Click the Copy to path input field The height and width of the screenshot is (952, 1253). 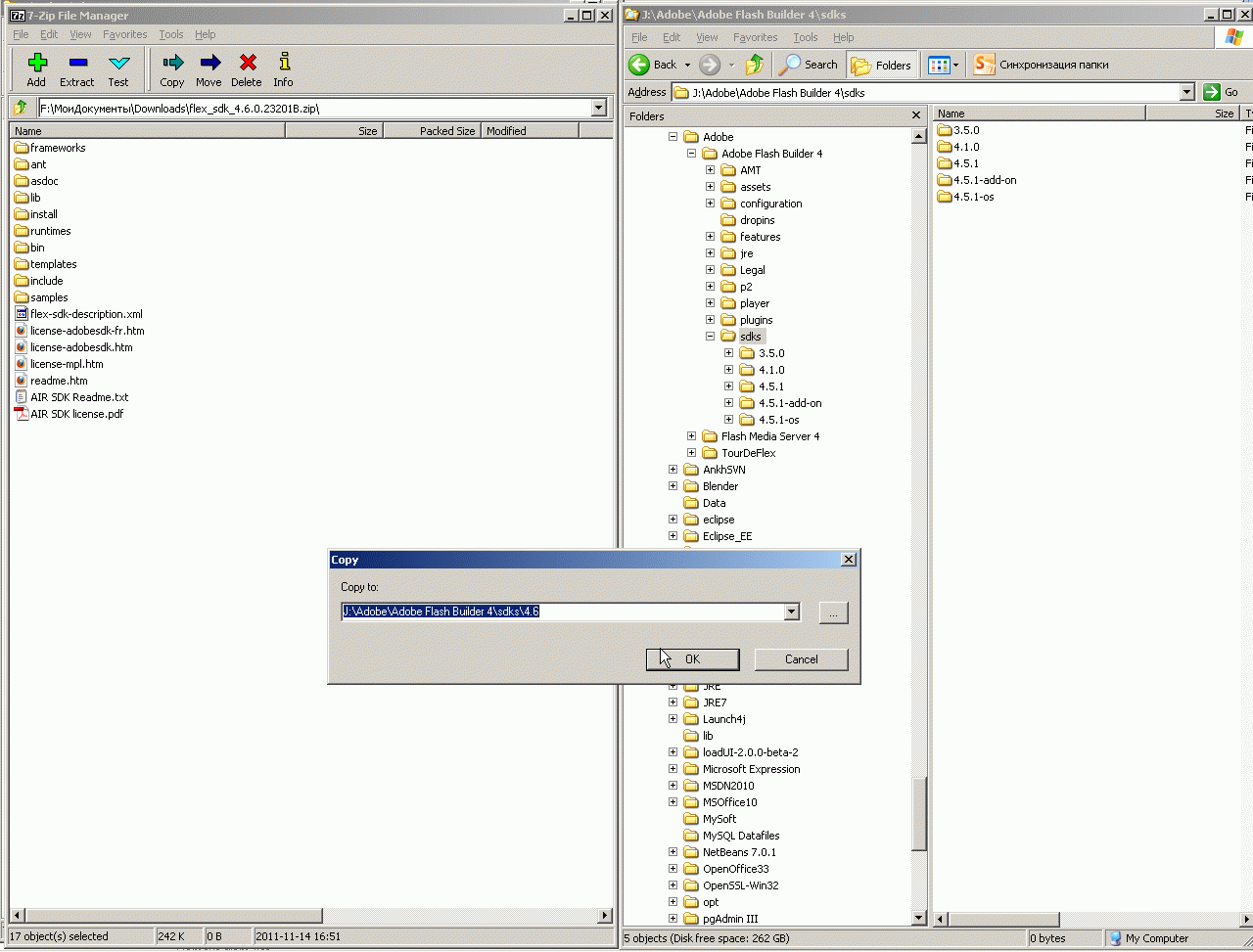point(563,612)
